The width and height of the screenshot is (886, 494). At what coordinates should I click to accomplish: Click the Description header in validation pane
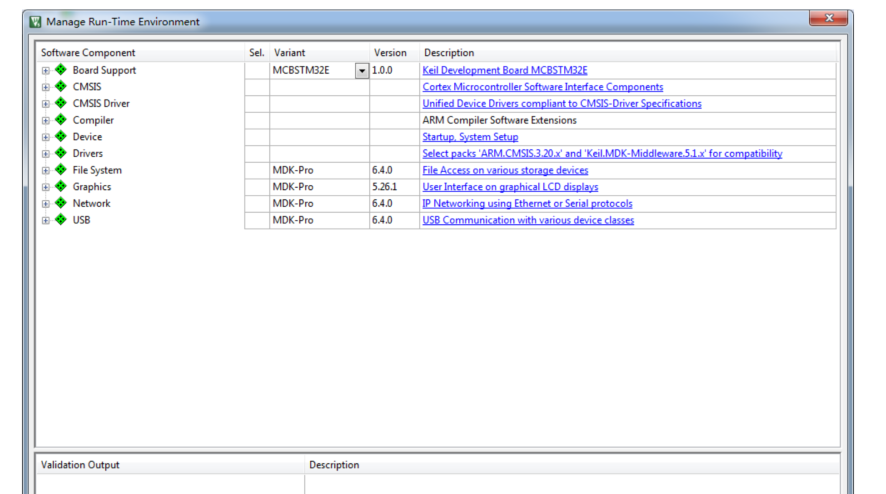tap(334, 465)
